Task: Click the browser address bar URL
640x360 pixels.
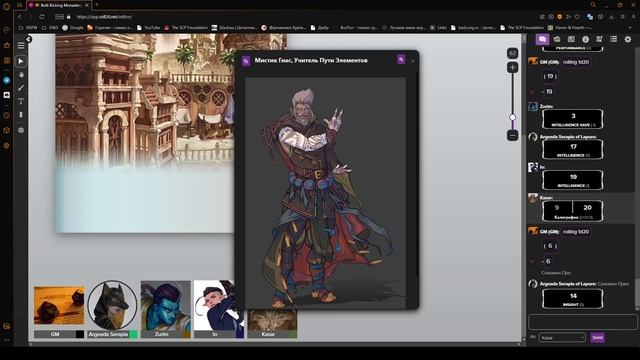Action: tap(104, 17)
